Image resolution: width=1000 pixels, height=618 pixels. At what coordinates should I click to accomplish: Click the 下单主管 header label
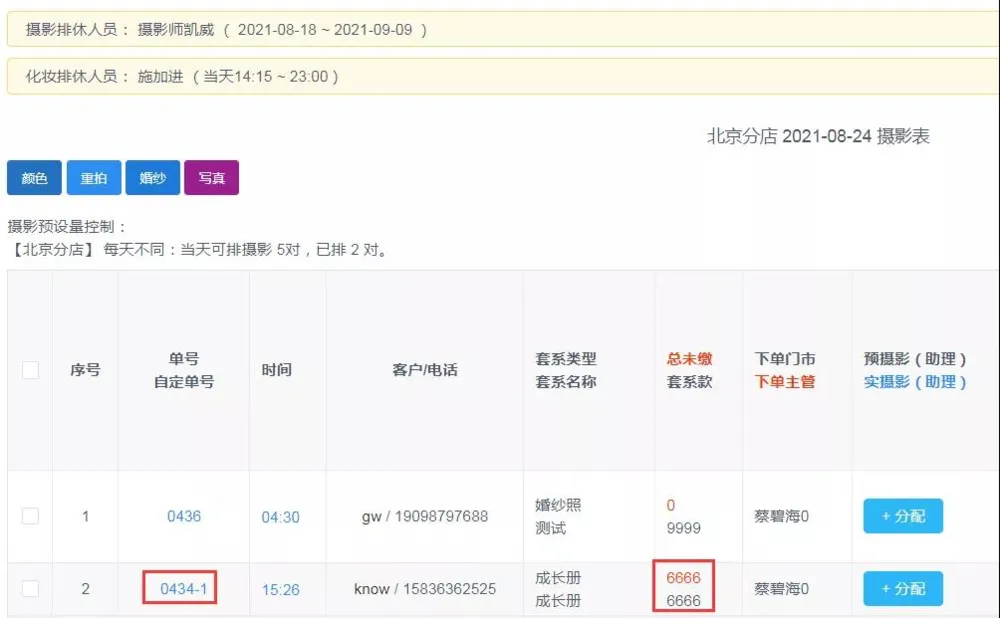[785, 382]
